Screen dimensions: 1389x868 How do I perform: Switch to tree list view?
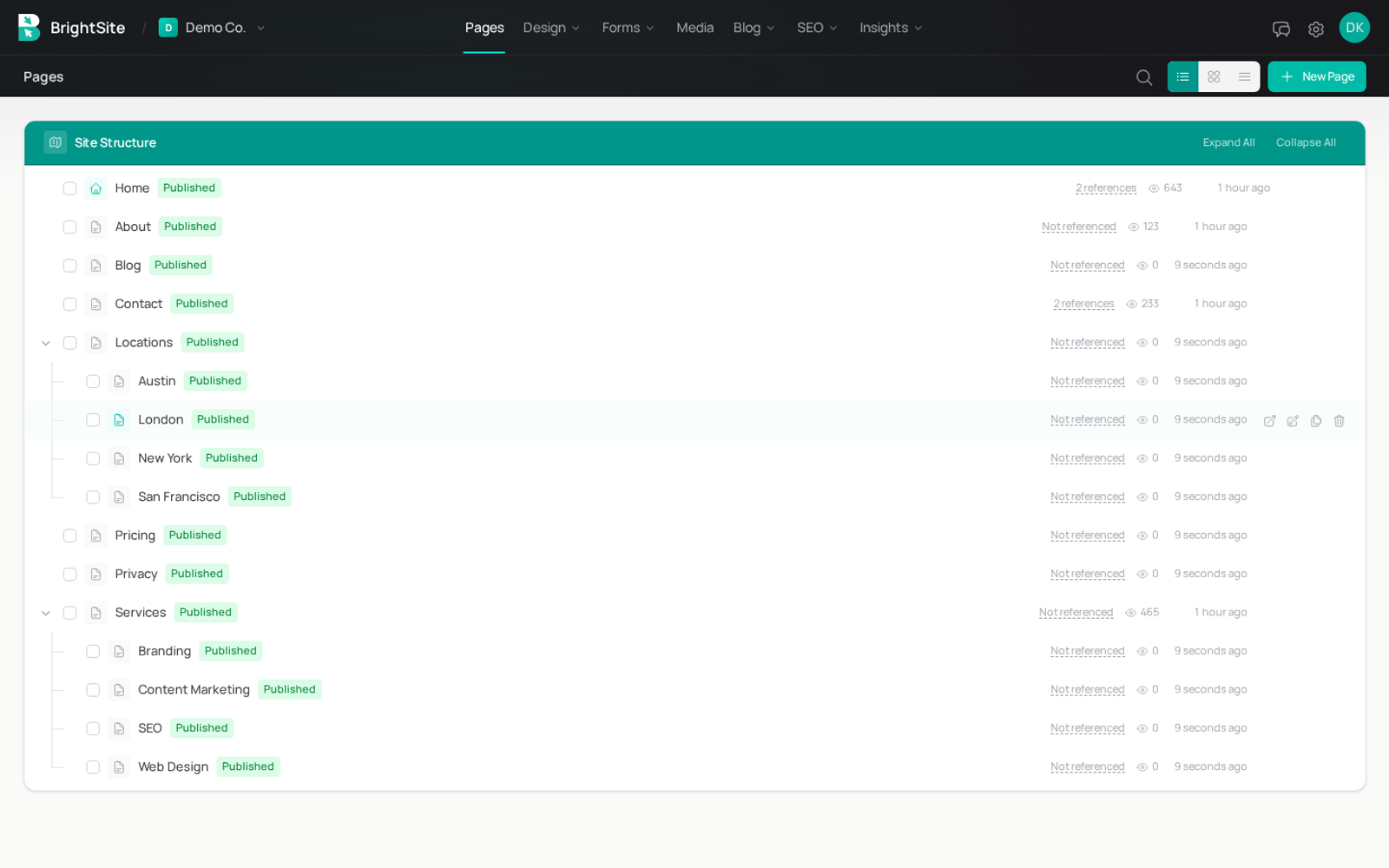1182,76
